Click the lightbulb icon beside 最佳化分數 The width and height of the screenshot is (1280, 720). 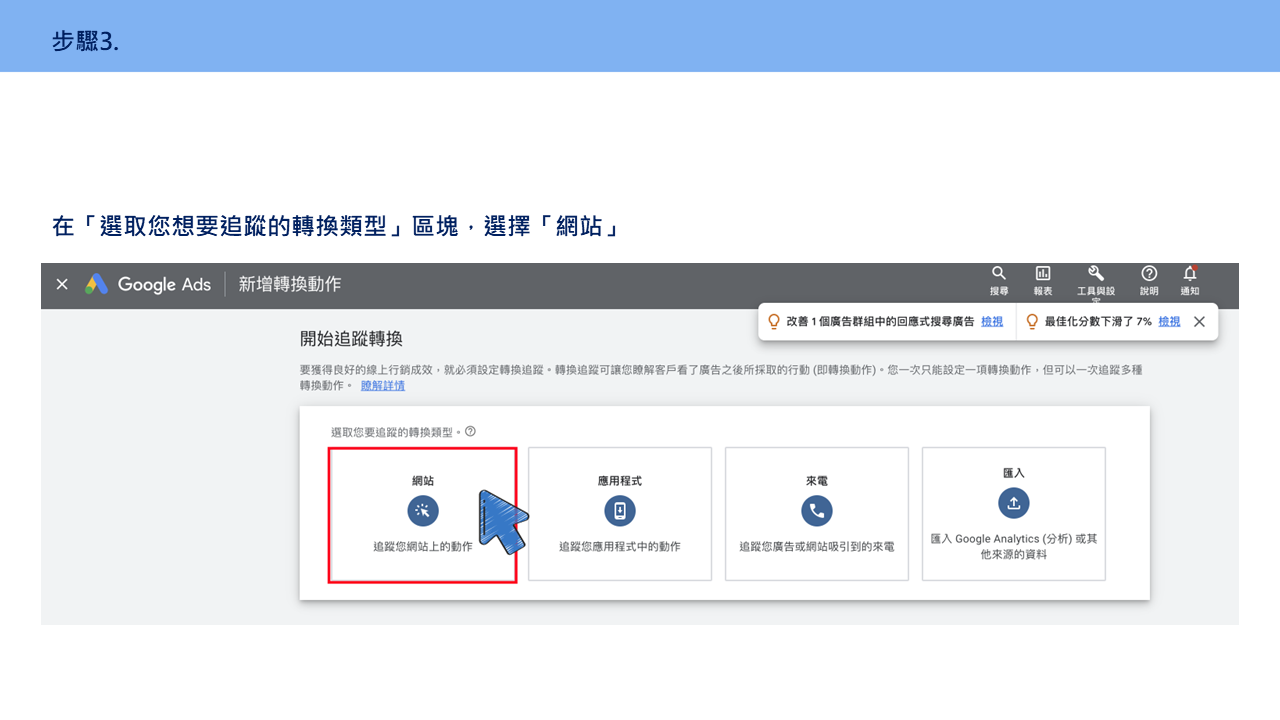(1032, 322)
